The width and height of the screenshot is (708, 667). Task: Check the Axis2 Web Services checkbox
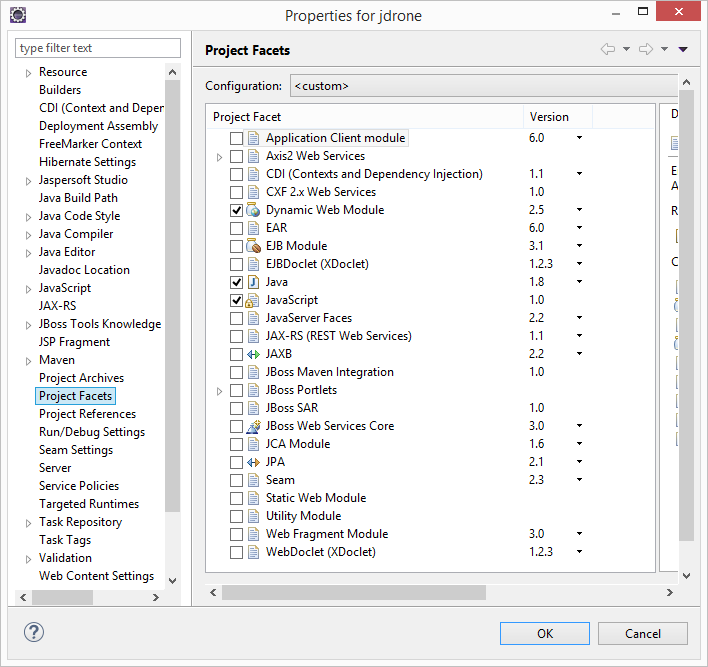[236, 156]
